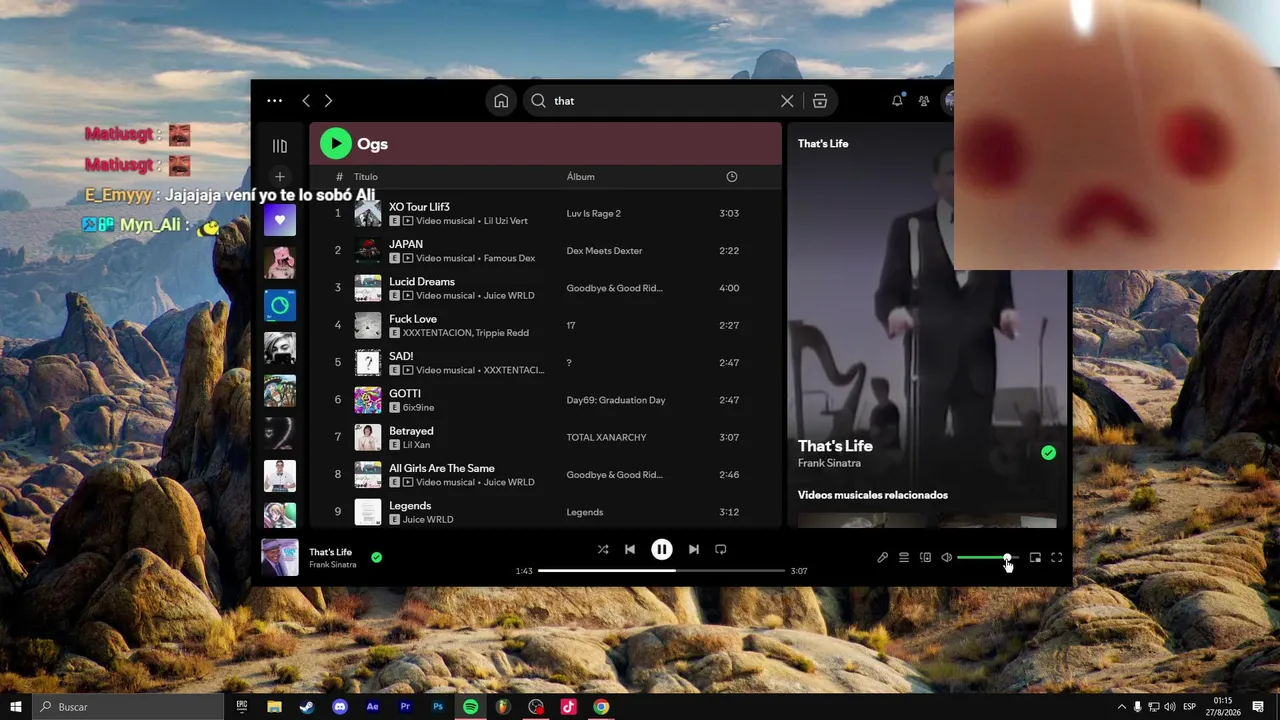Seek within the song progress bar
Viewport: 1280px width, 720px height.
(x=662, y=571)
